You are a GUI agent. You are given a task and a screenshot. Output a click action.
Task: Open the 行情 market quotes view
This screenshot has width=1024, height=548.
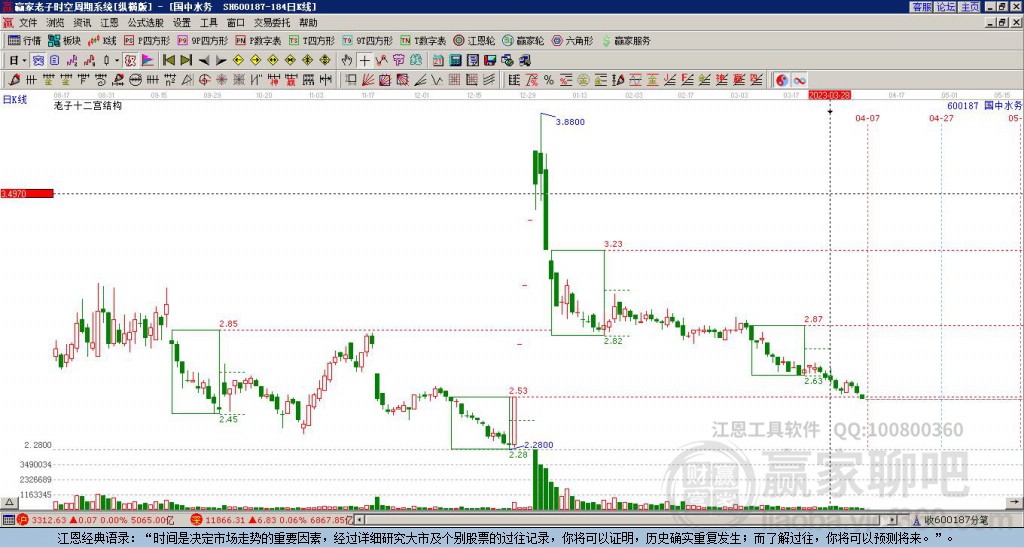tap(25, 41)
